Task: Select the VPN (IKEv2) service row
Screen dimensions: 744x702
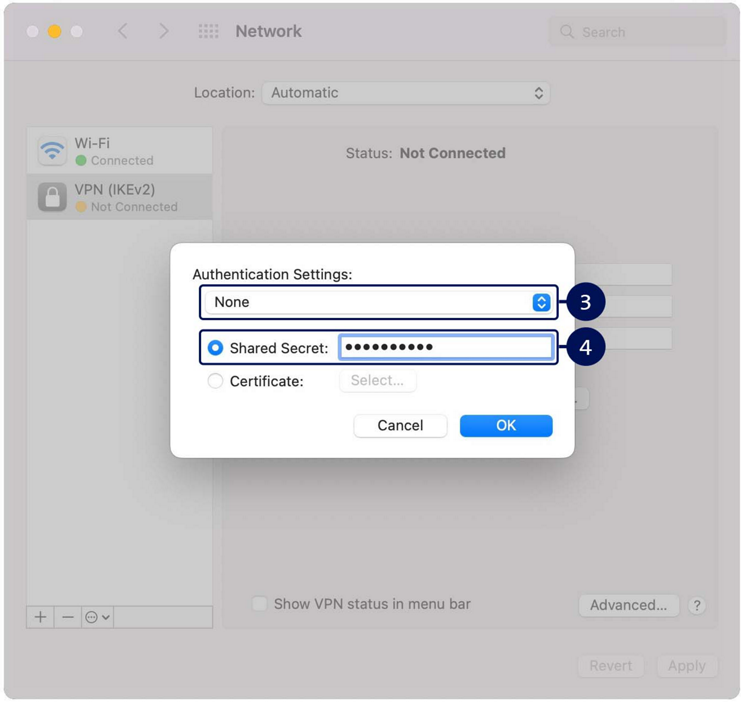Action: tap(120, 197)
